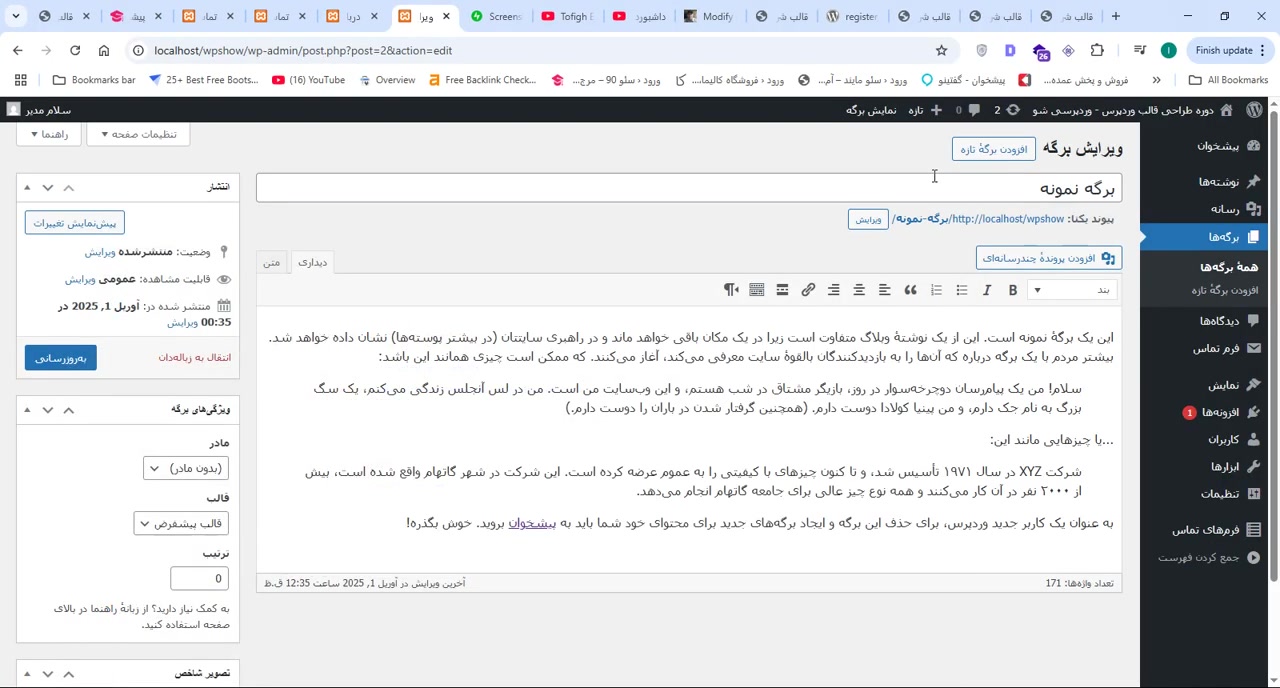
Task: Open the template (قالب پیش‌فرض) dropdown
Action: click(x=180, y=523)
